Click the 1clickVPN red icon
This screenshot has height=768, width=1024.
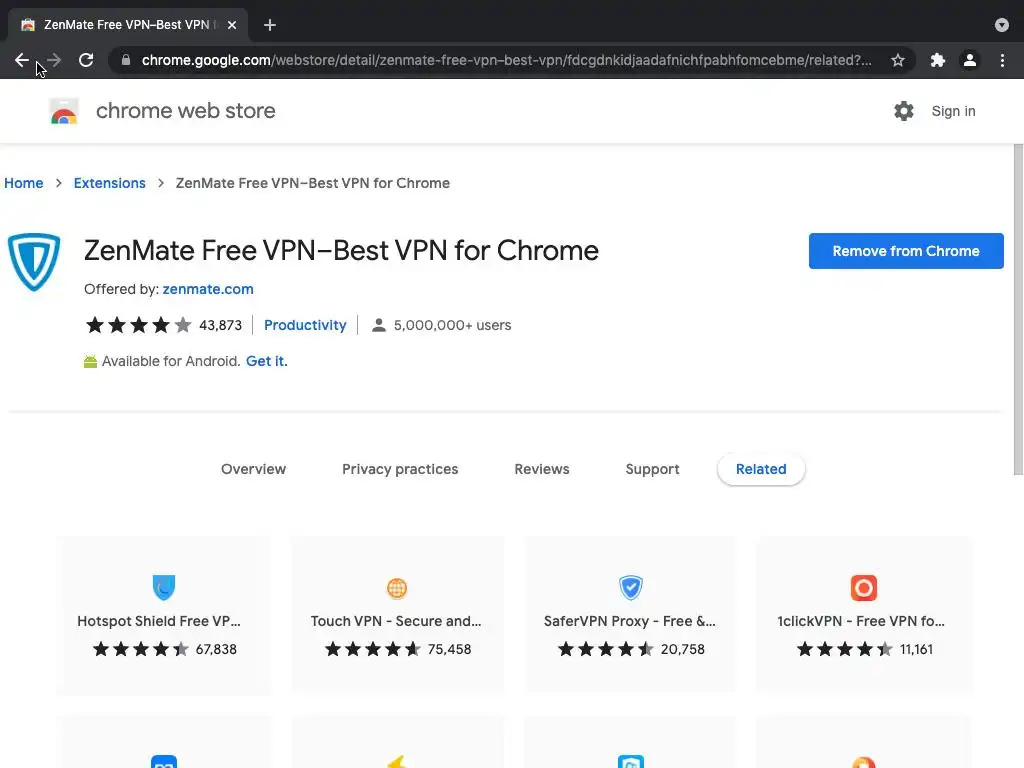[x=864, y=587]
